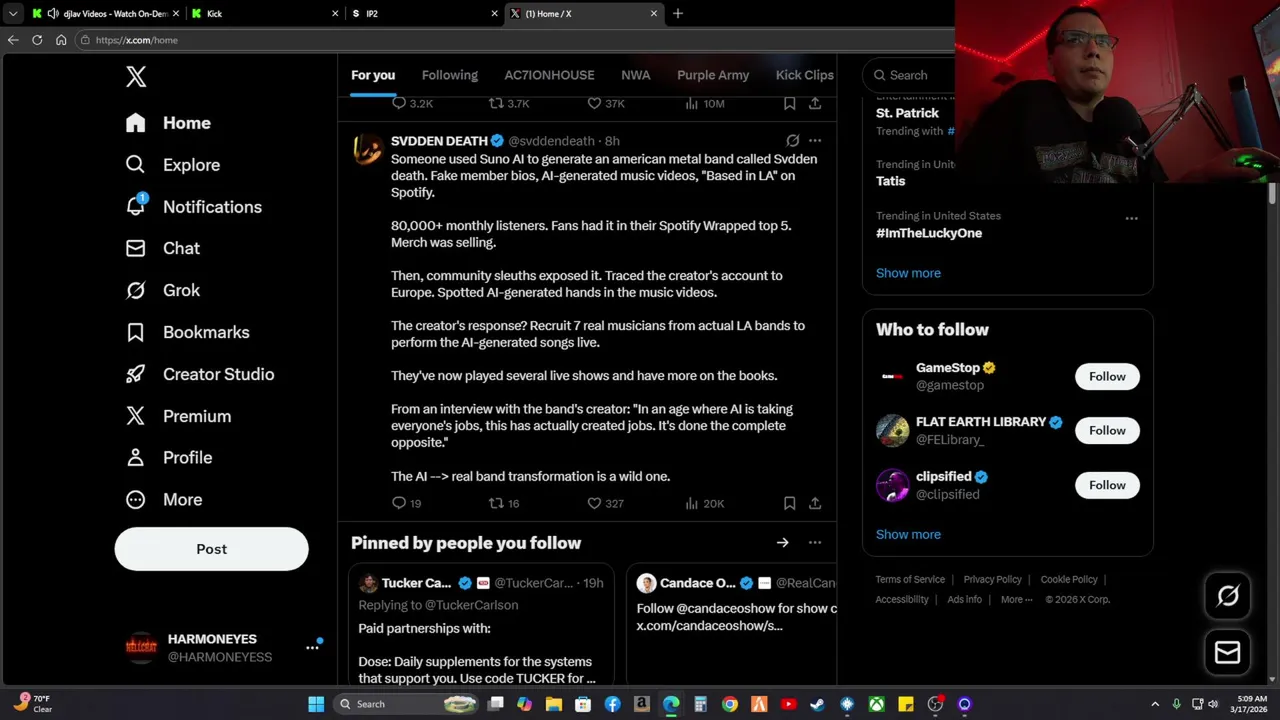Viewport: 1280px width, 720px height.
Task: Share the SVDDEN DEATH post
Action: 815,503
